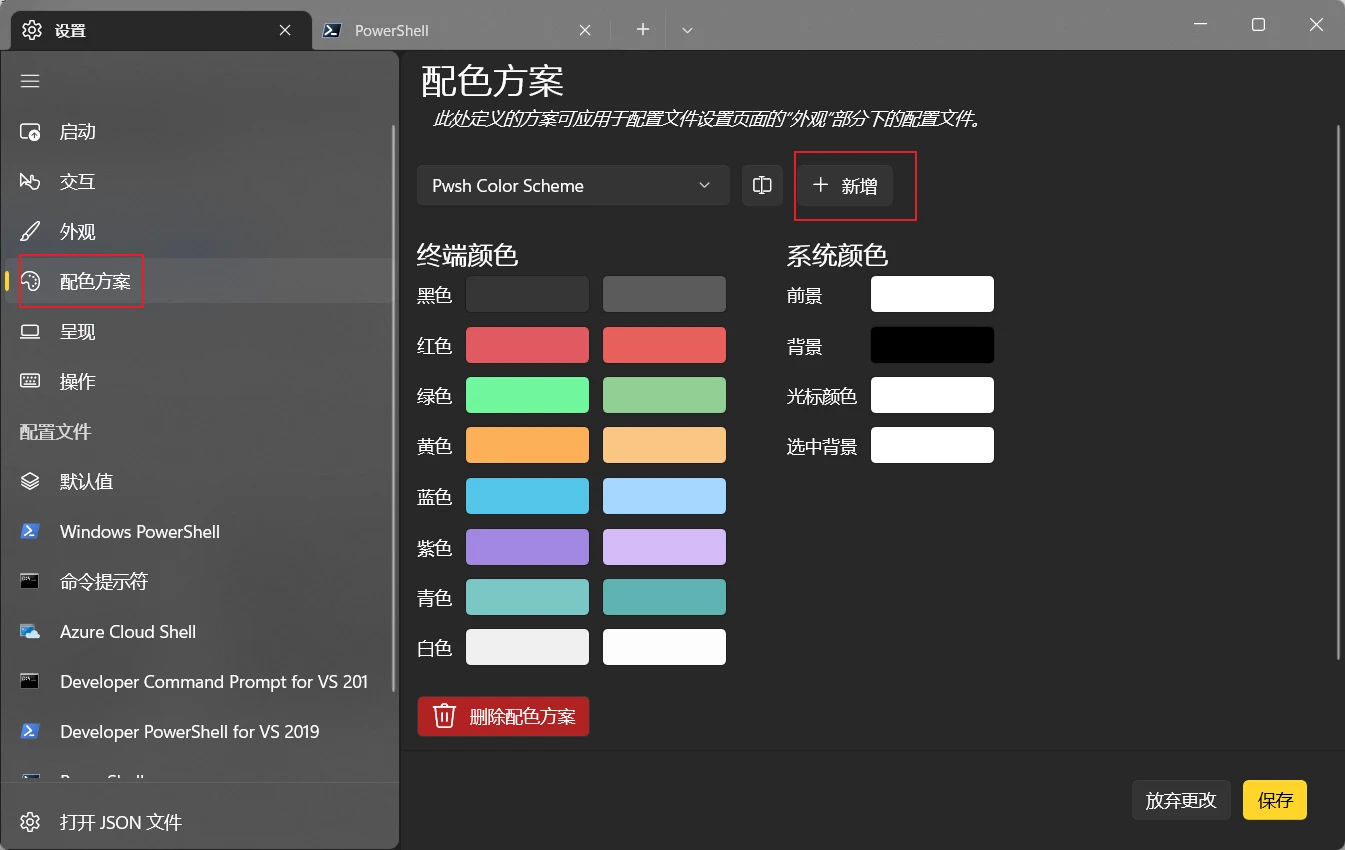The height and width of the screenshot is (850, 1345).
Task: Click the bright 红色 color swatch
Action: coord(664,345)
